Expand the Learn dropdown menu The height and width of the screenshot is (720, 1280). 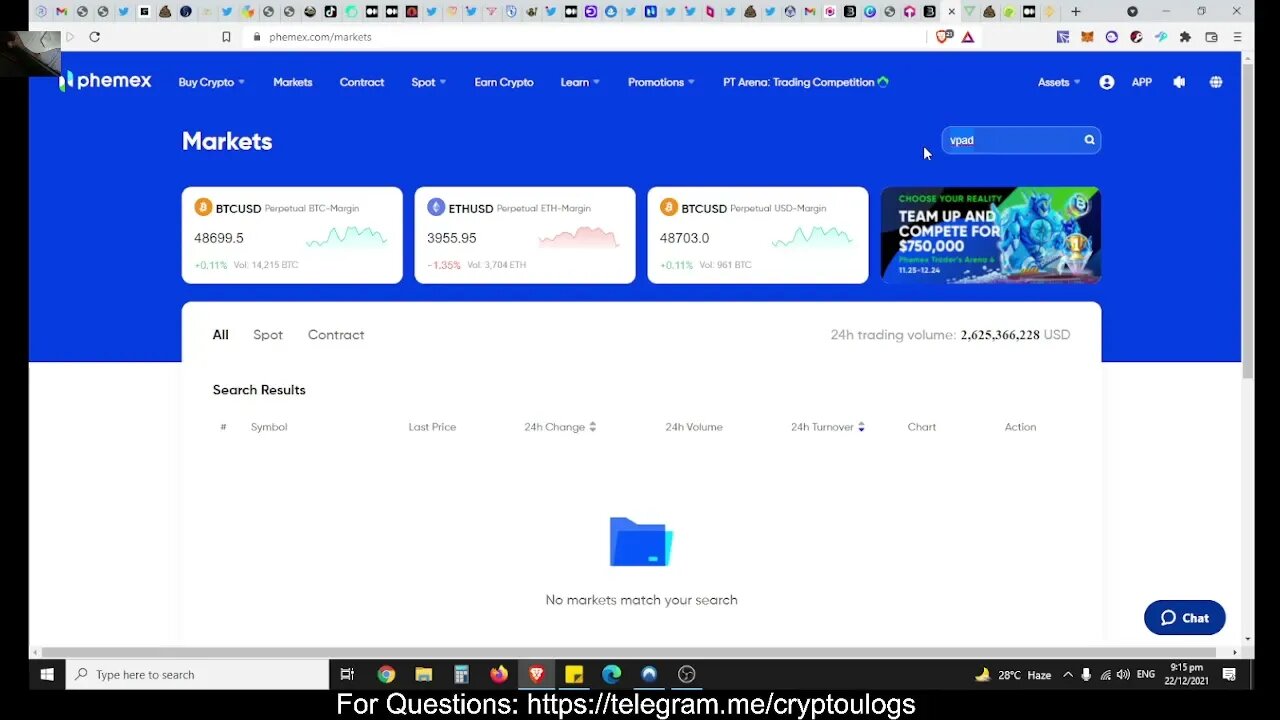(580, 82)
